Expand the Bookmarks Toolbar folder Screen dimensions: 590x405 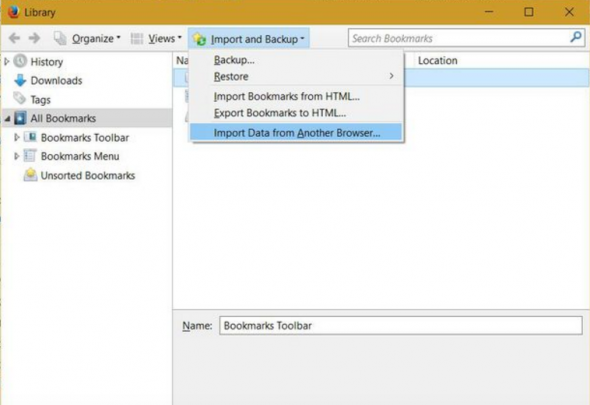coord(17,137)
